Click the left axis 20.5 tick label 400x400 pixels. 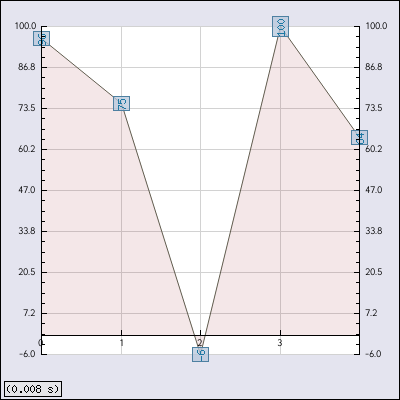pos(27,272)
